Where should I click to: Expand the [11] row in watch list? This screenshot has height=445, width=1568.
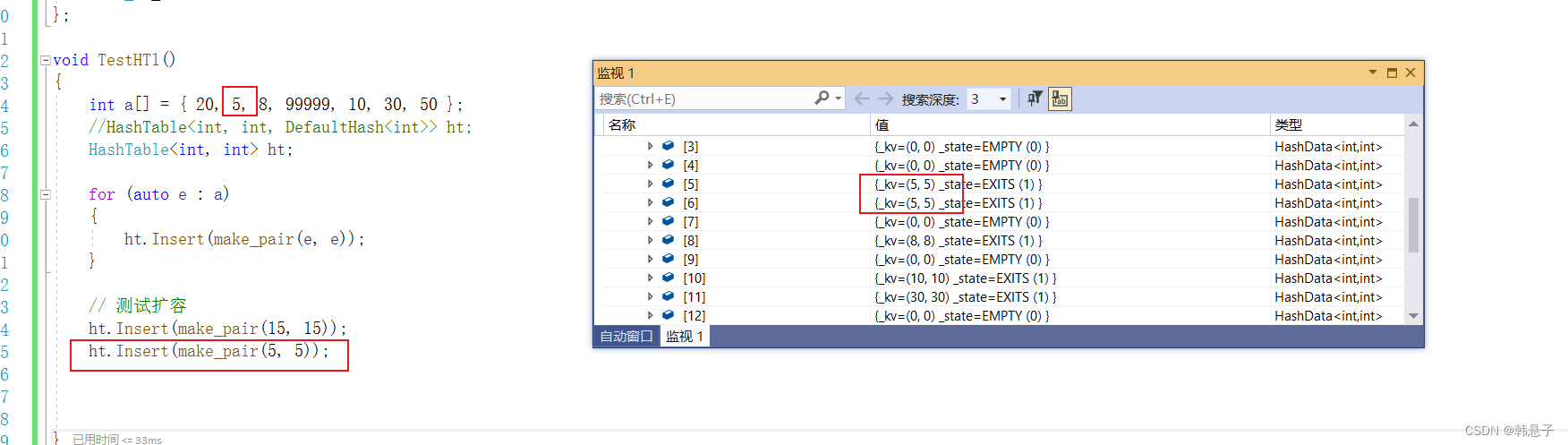click(x=651, y=296)
